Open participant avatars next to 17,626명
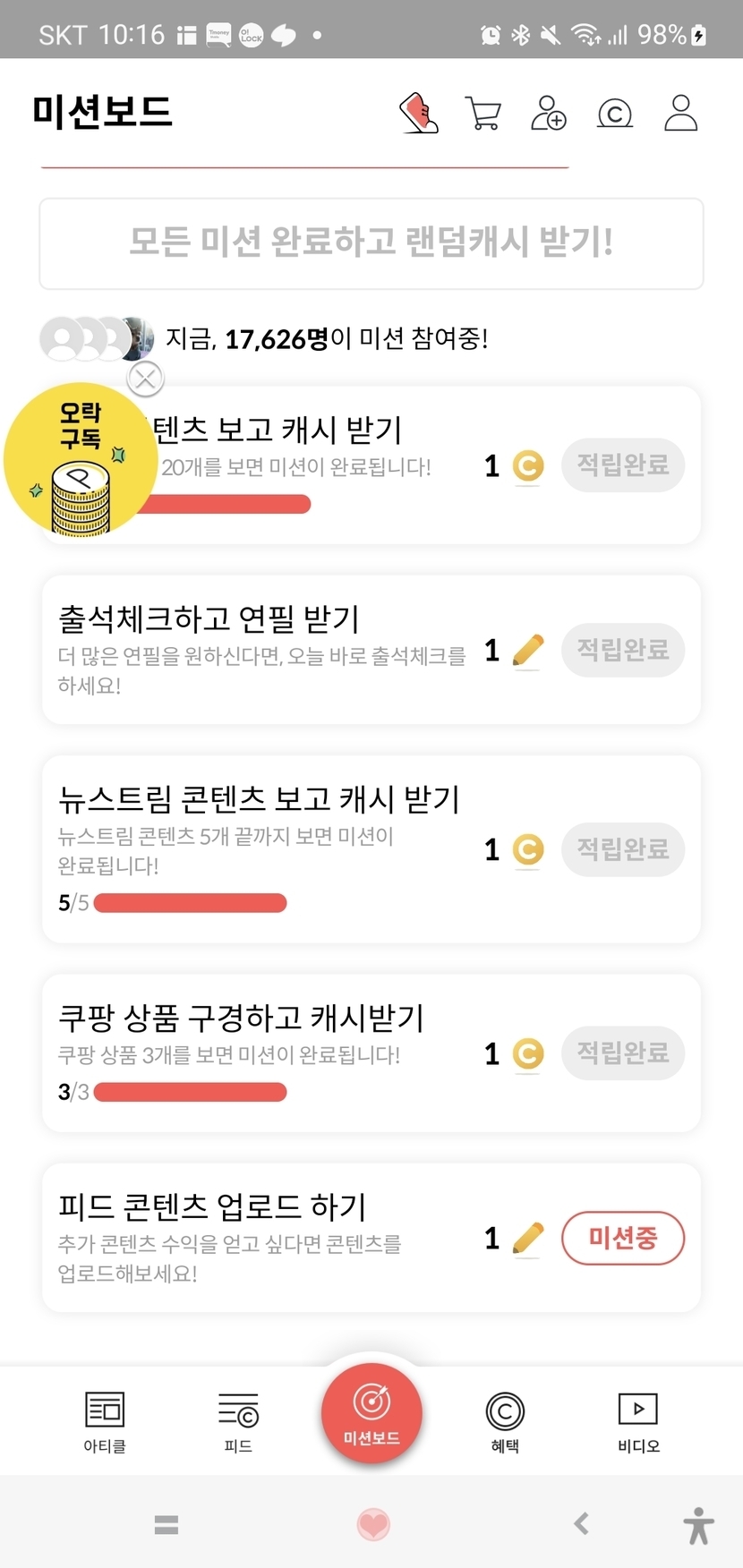 (x=97, y=338)
